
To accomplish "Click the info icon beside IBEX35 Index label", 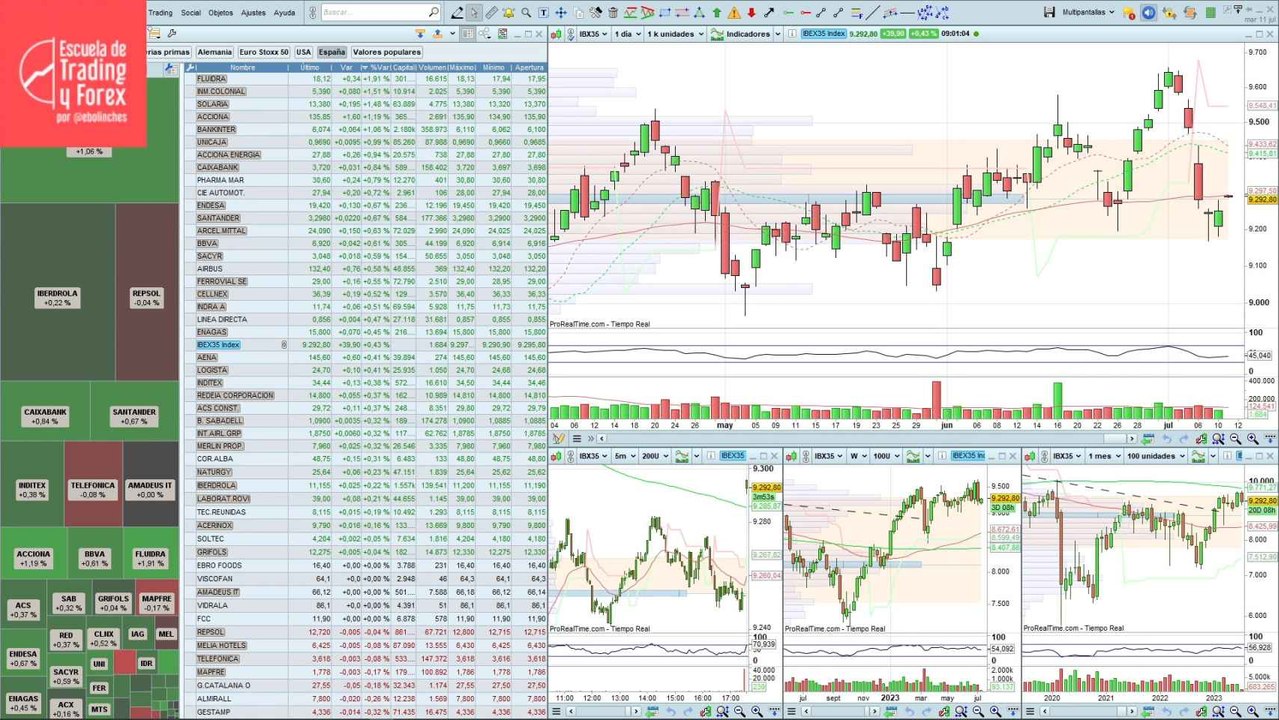I will [x=792, y=34].
